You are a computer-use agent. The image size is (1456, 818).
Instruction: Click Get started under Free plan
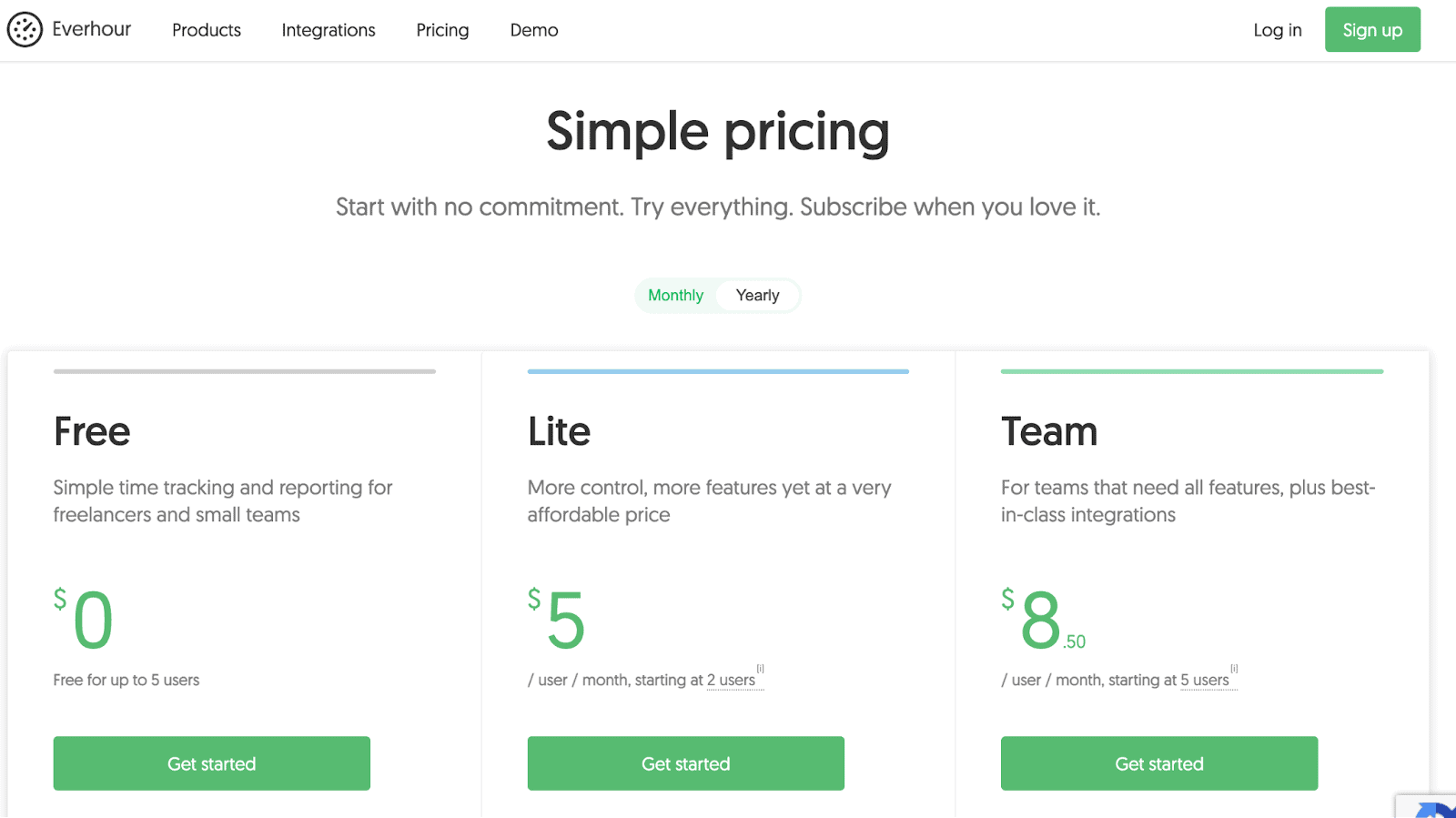pos(211,763)
